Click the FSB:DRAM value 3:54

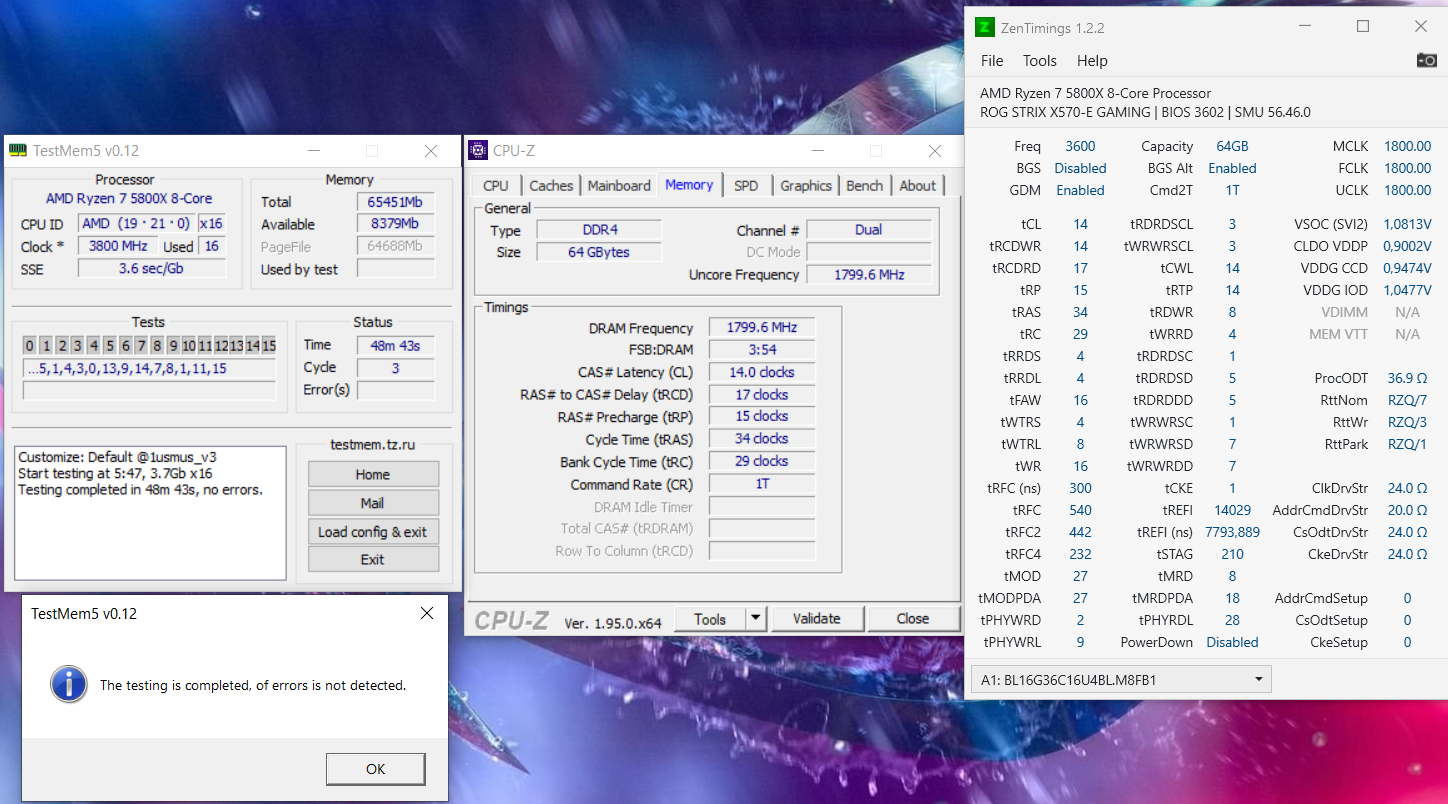[762, 350]
